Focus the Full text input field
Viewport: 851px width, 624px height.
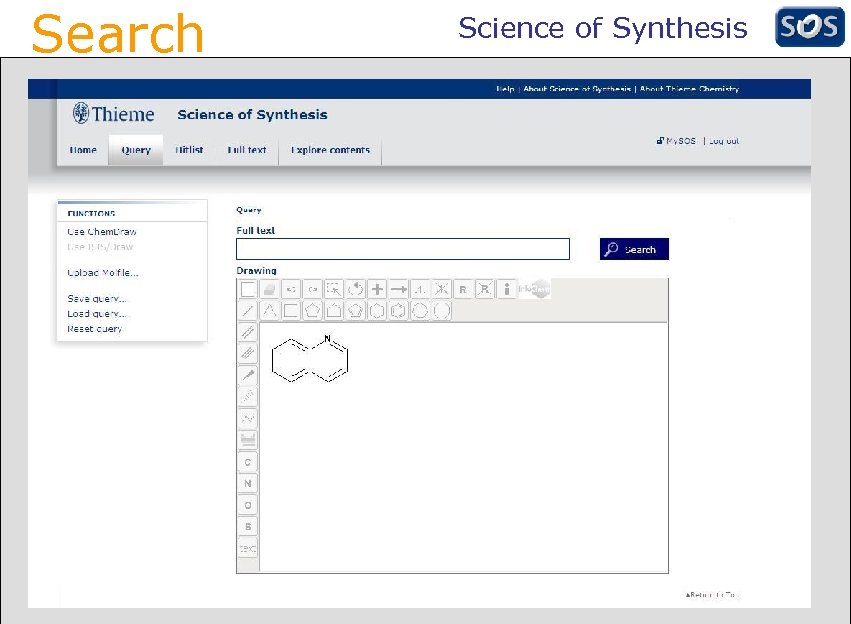[403, 249]
